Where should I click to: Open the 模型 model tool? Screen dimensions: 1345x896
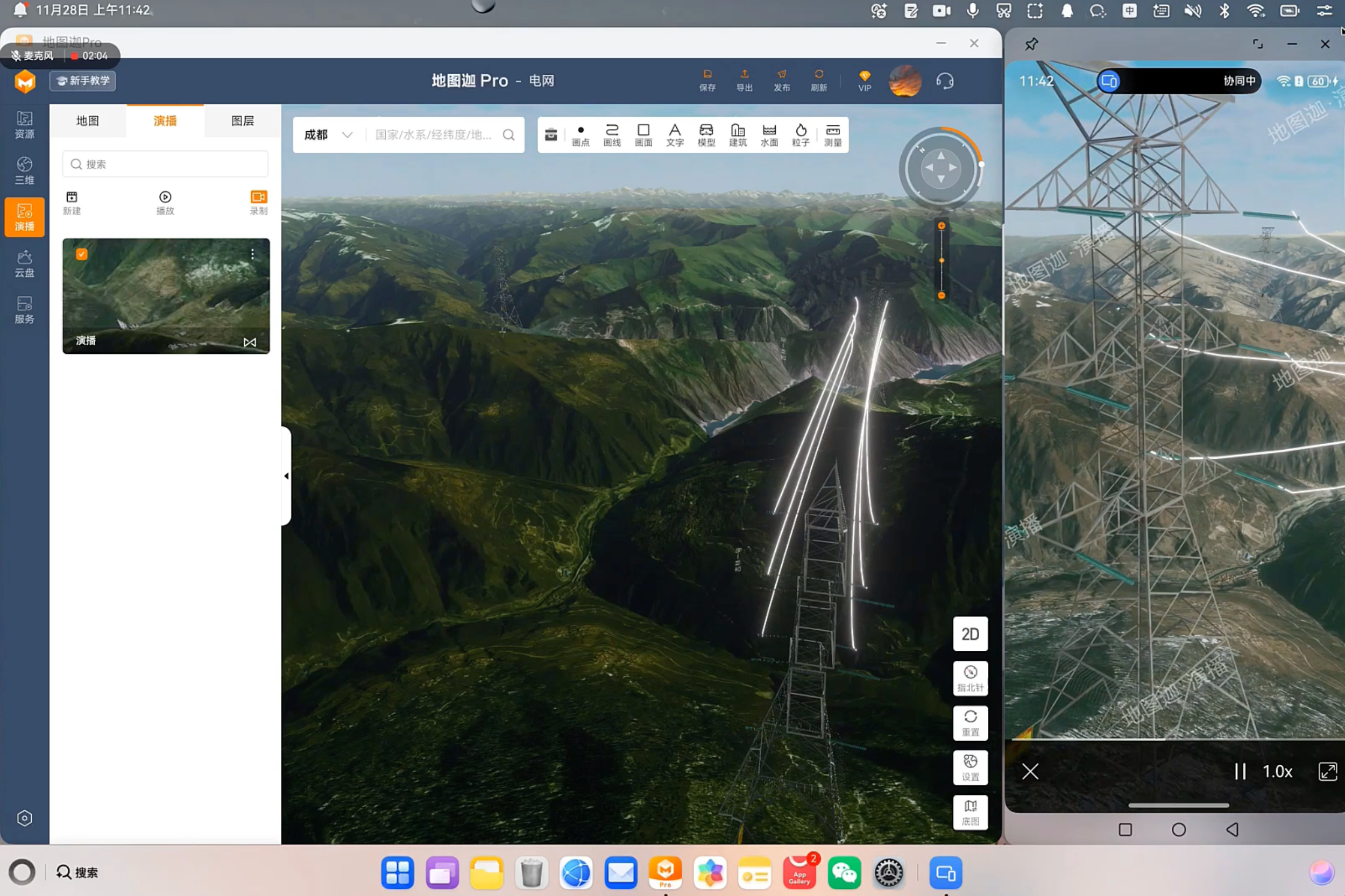click(x=706, y=135)
